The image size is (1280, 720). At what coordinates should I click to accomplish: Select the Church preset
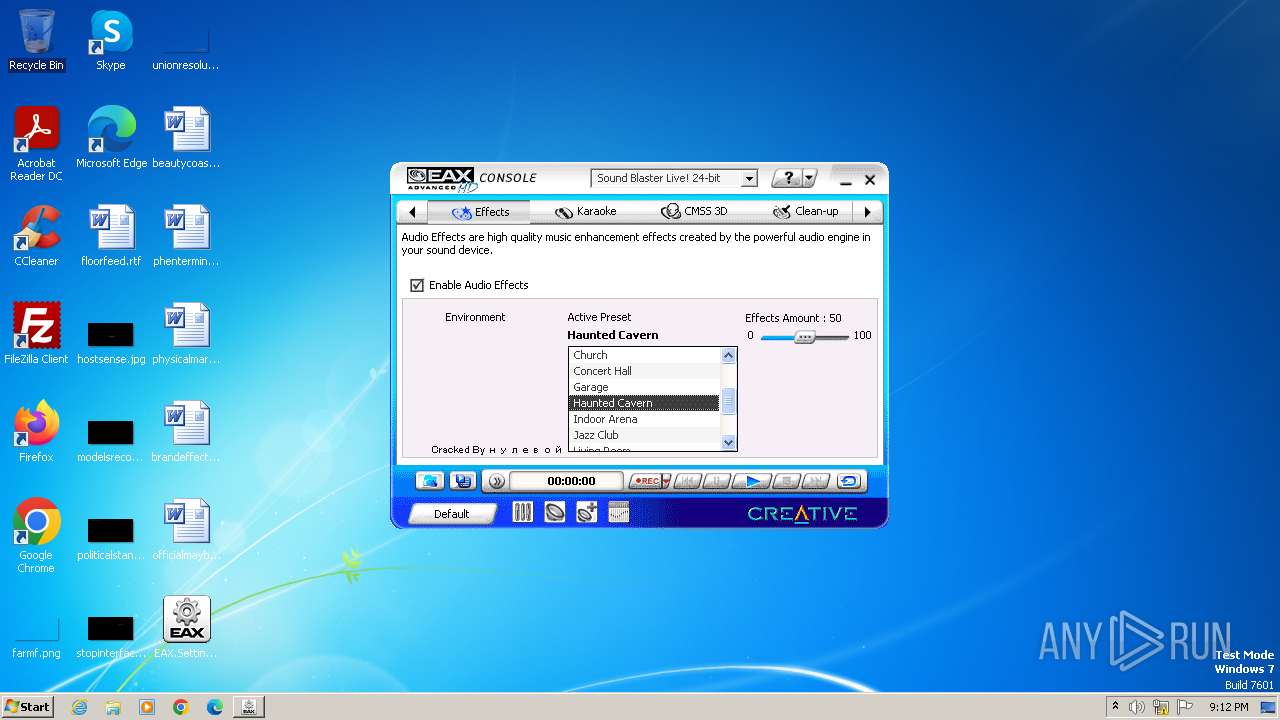point(644,355)
